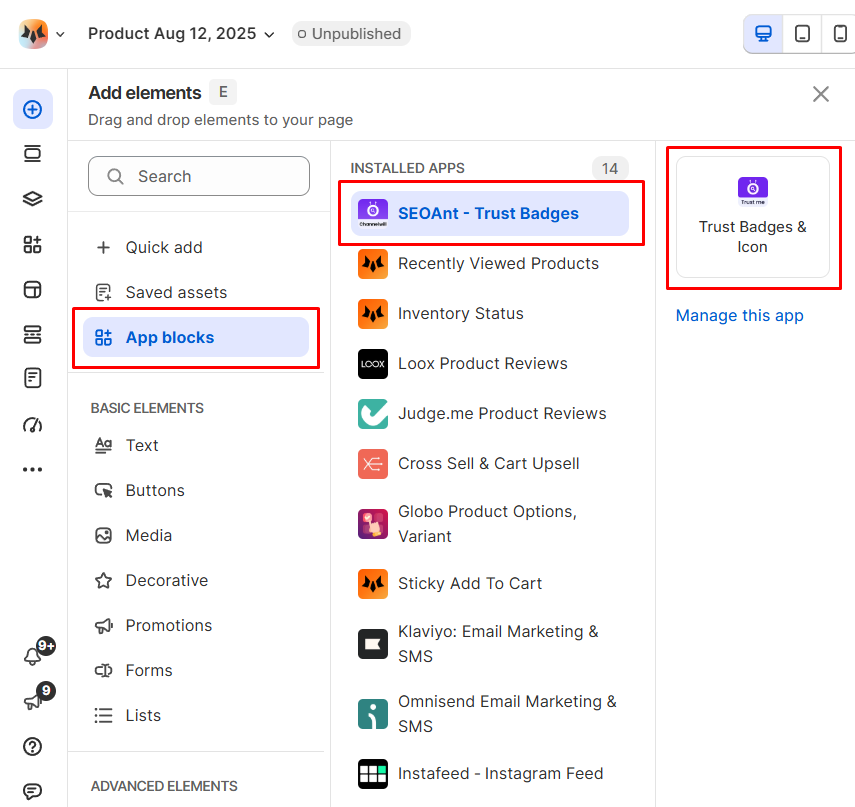Select Loox Product Reviews app
This screenshot has height=807, width=855.
click(490, 364)
